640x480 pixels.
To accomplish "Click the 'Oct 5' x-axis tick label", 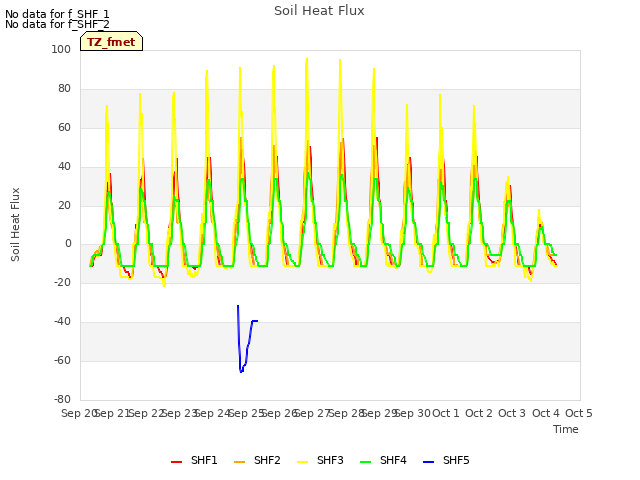I will pos(579,413).
